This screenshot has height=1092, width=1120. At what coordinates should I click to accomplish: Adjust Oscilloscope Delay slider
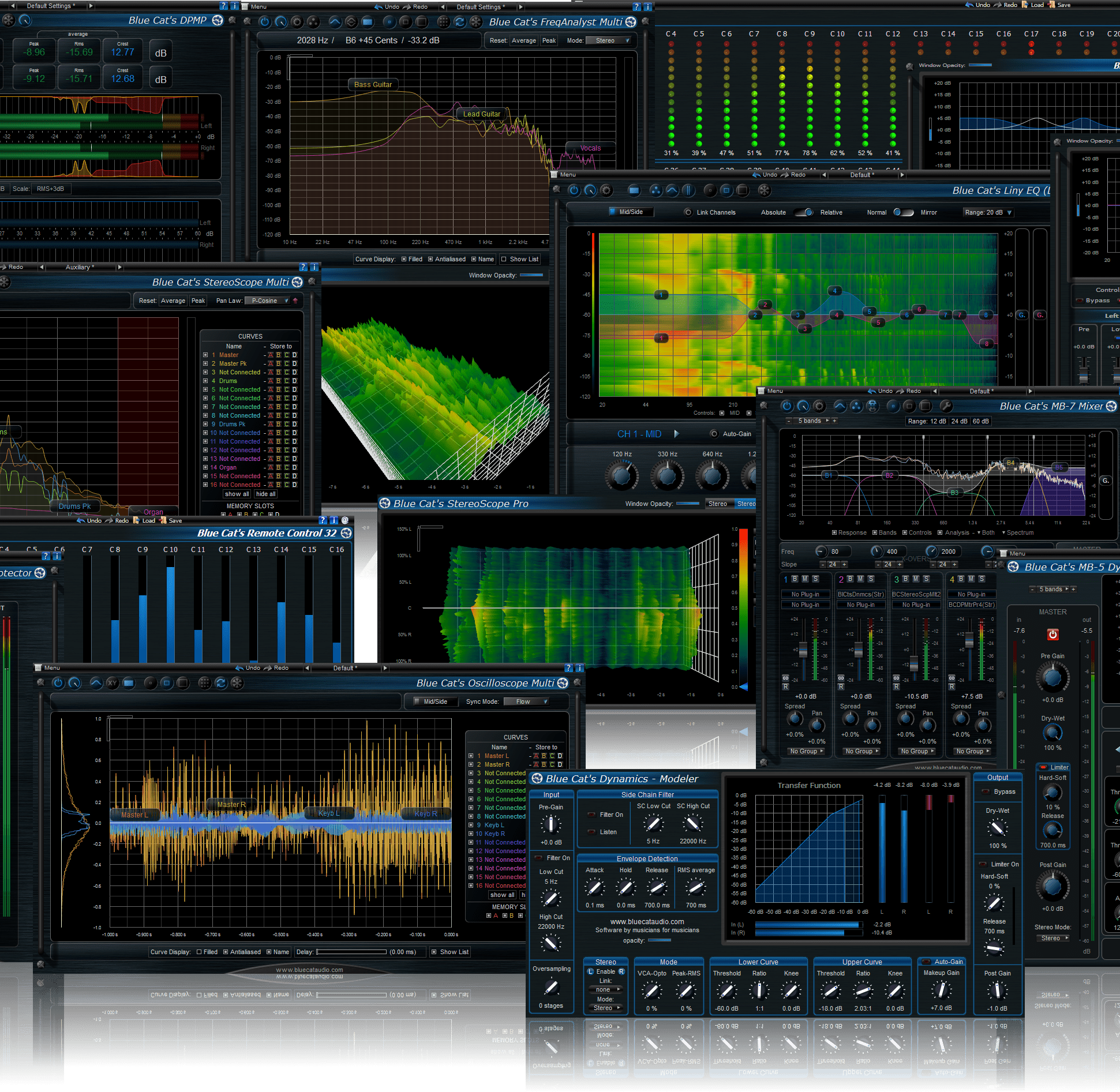(351, 952)
